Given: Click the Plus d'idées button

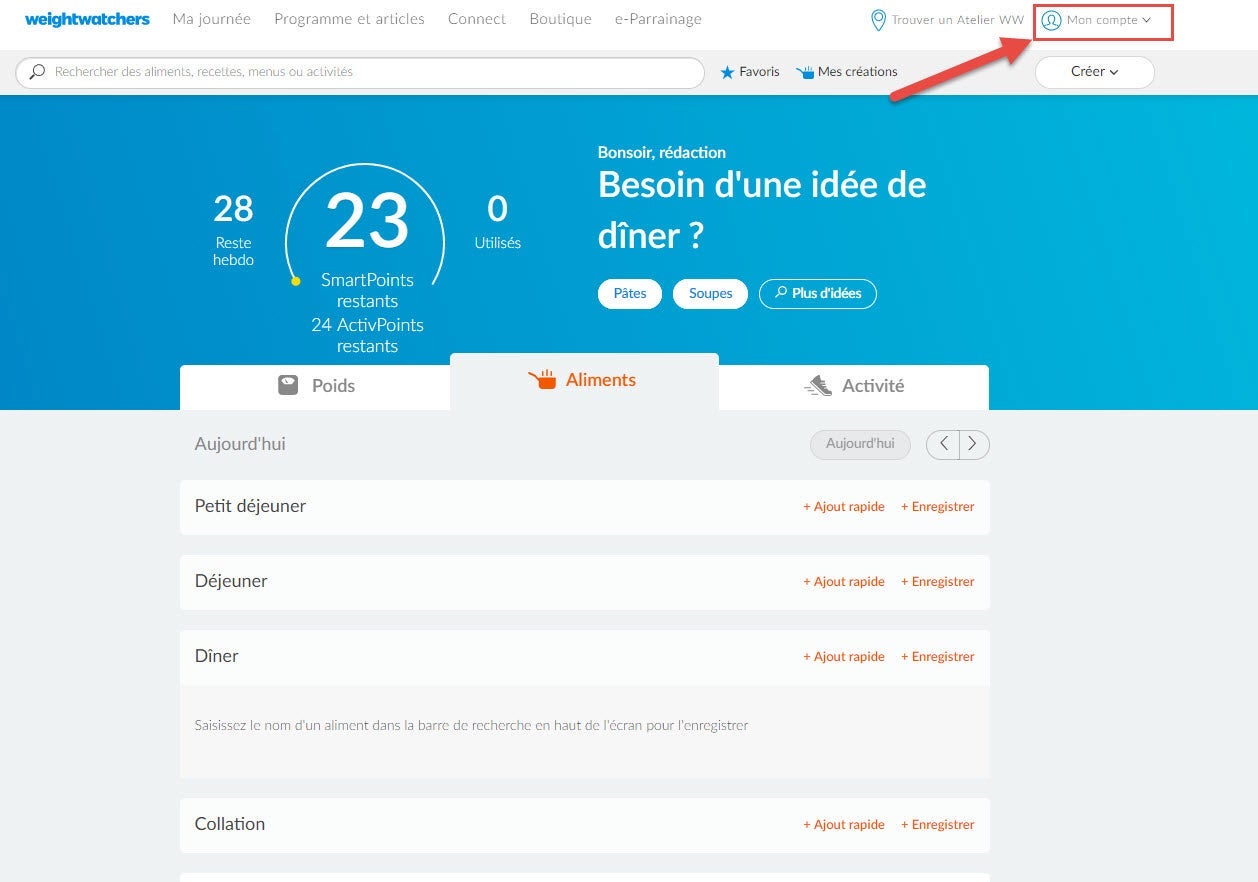Looking at the screenshot, I should point(818,294).
